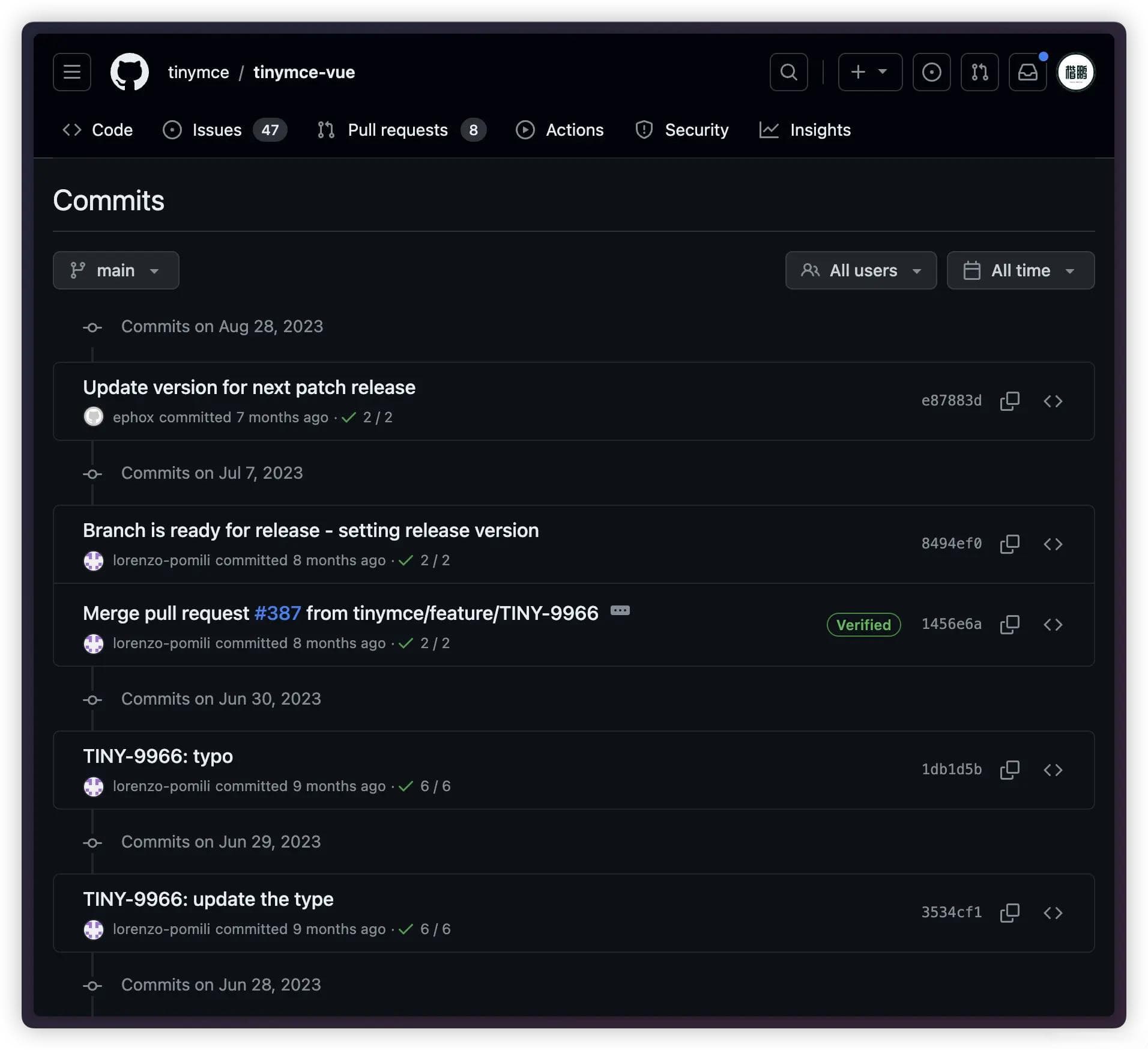Copy full SHA for commit 1456e6a

tap(1009, 624)
